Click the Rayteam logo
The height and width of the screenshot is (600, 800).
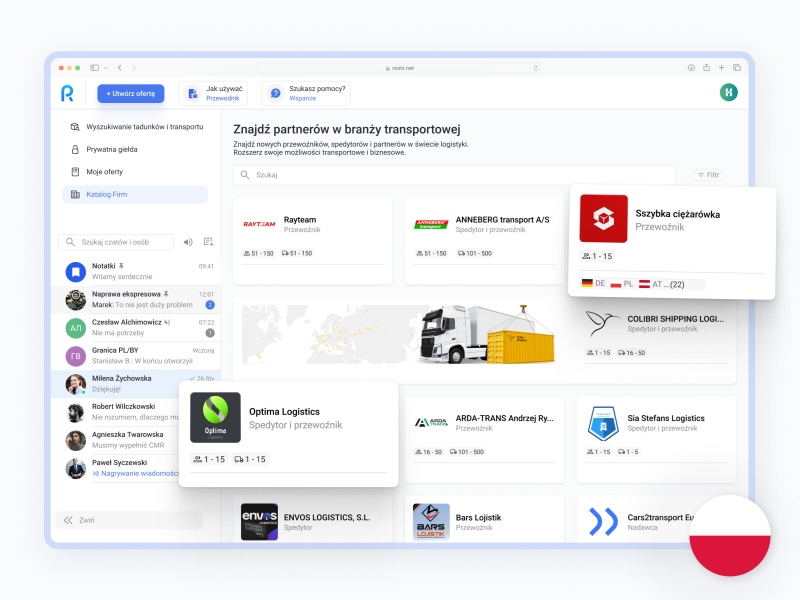259,224
